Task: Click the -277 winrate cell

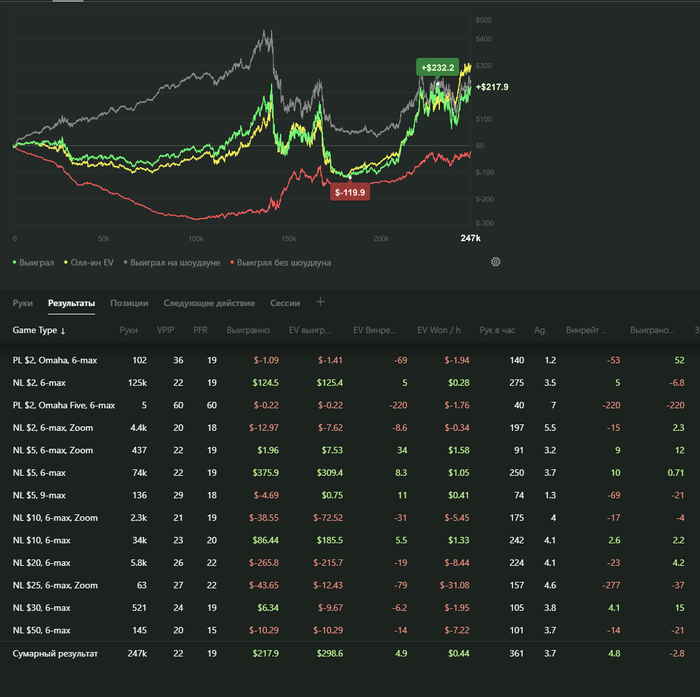Action: 611,585
